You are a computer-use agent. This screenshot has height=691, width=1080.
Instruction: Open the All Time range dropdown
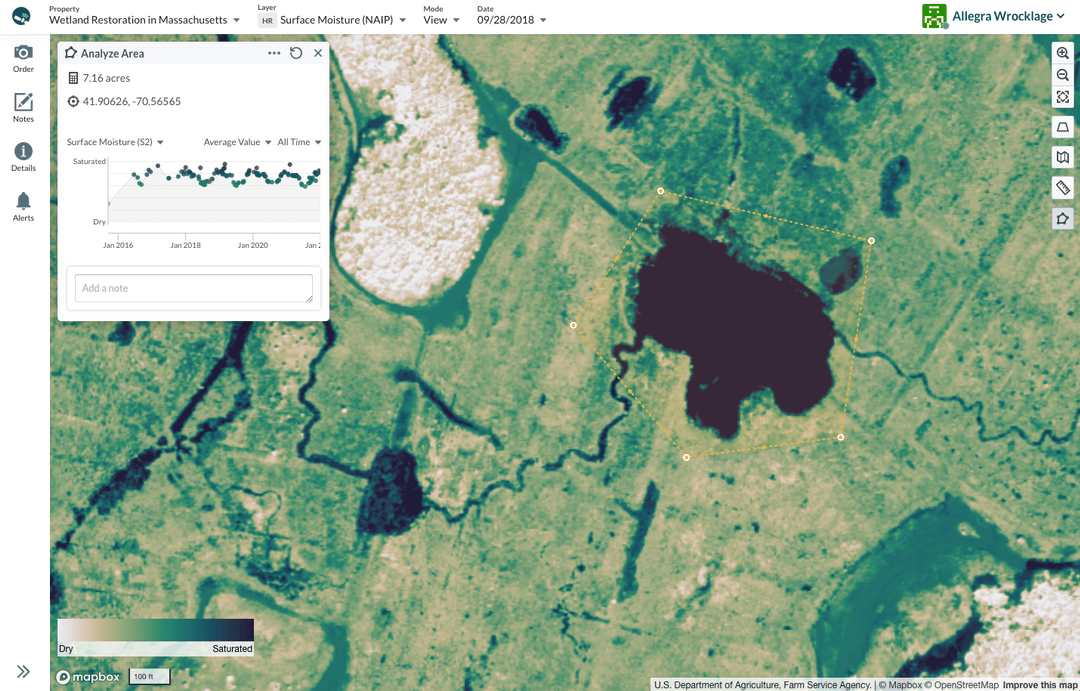click(x=299, y=142)
